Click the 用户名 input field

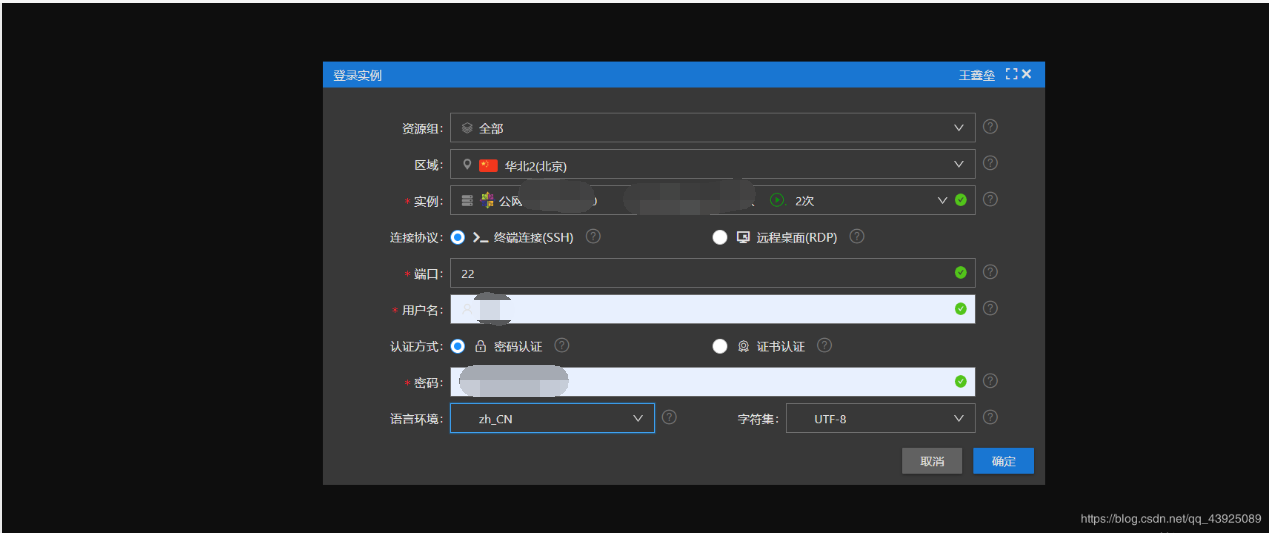(x=712, y=309)
